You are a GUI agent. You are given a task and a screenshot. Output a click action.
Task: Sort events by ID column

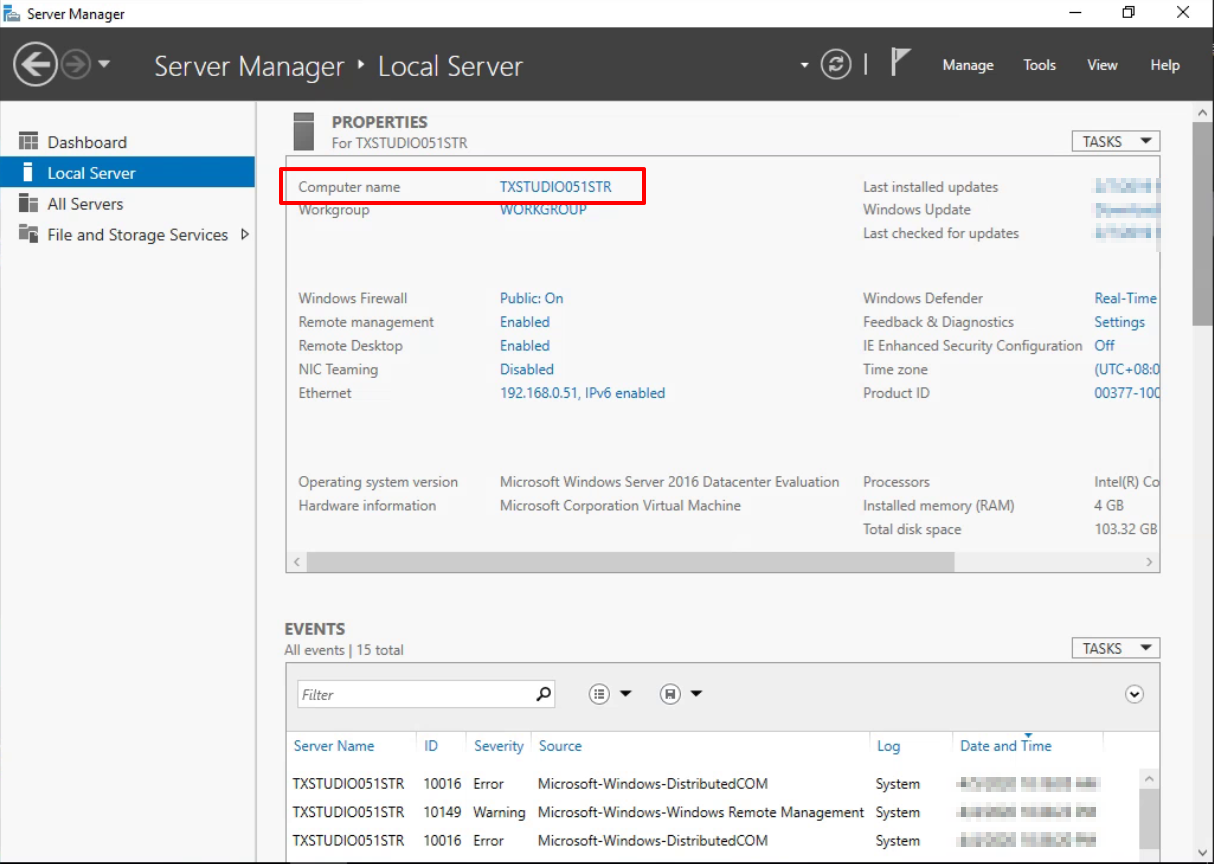click(x=431, y=746)
